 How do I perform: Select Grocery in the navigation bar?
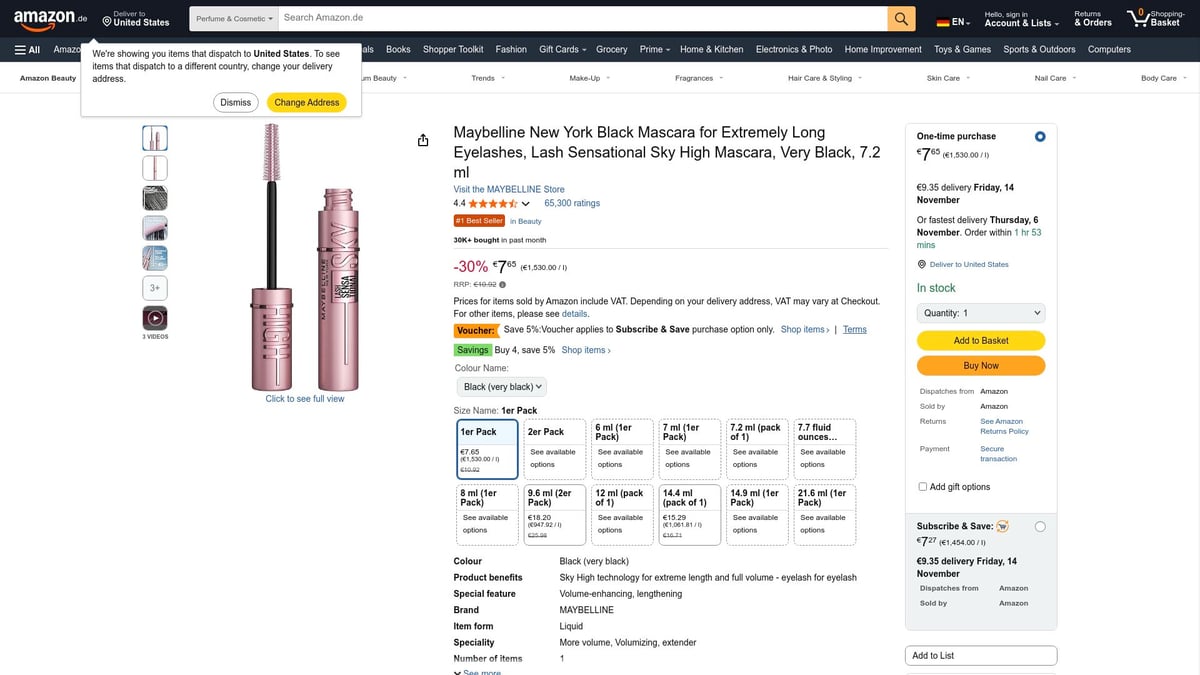(x=611, y=49)
